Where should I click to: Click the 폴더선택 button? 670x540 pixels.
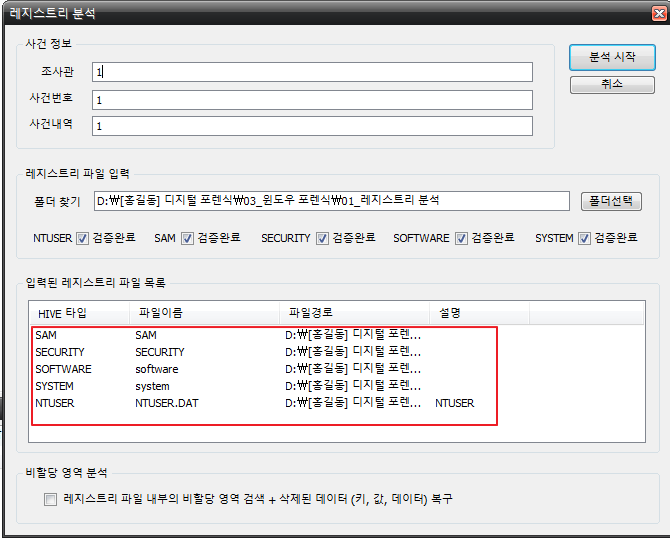[x=611, y=201]
